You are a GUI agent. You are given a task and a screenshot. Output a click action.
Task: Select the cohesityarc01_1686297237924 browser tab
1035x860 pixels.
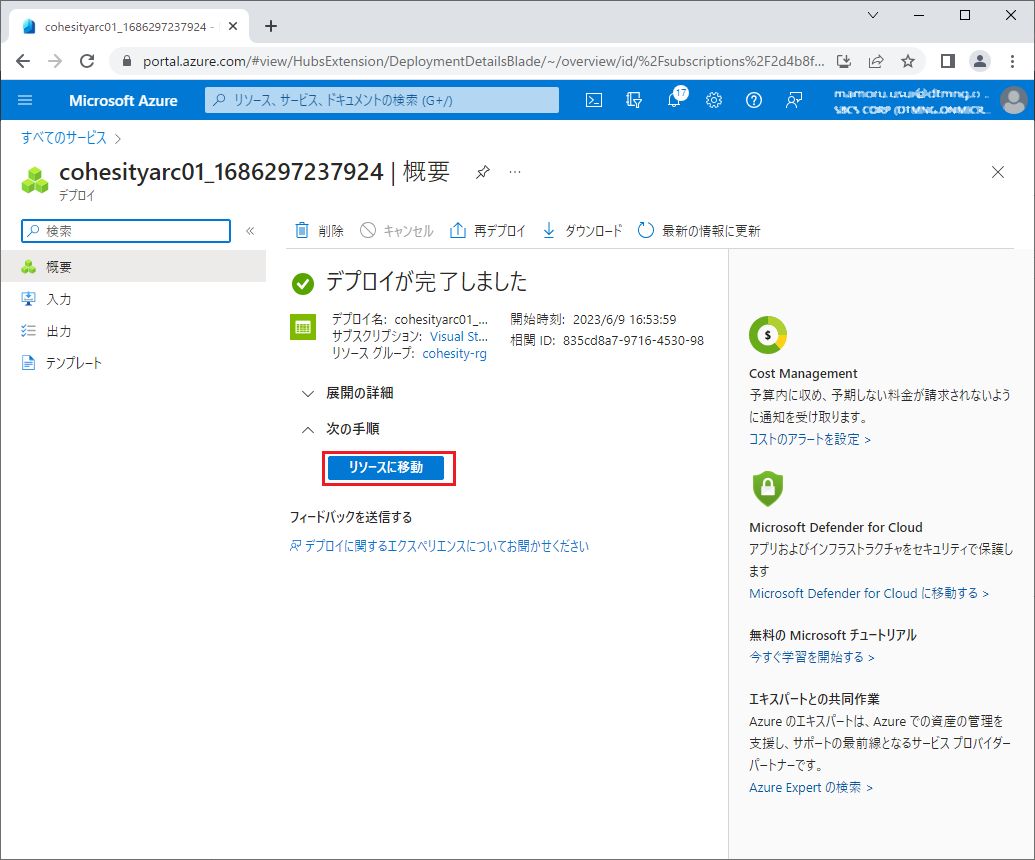pos(129,26)
